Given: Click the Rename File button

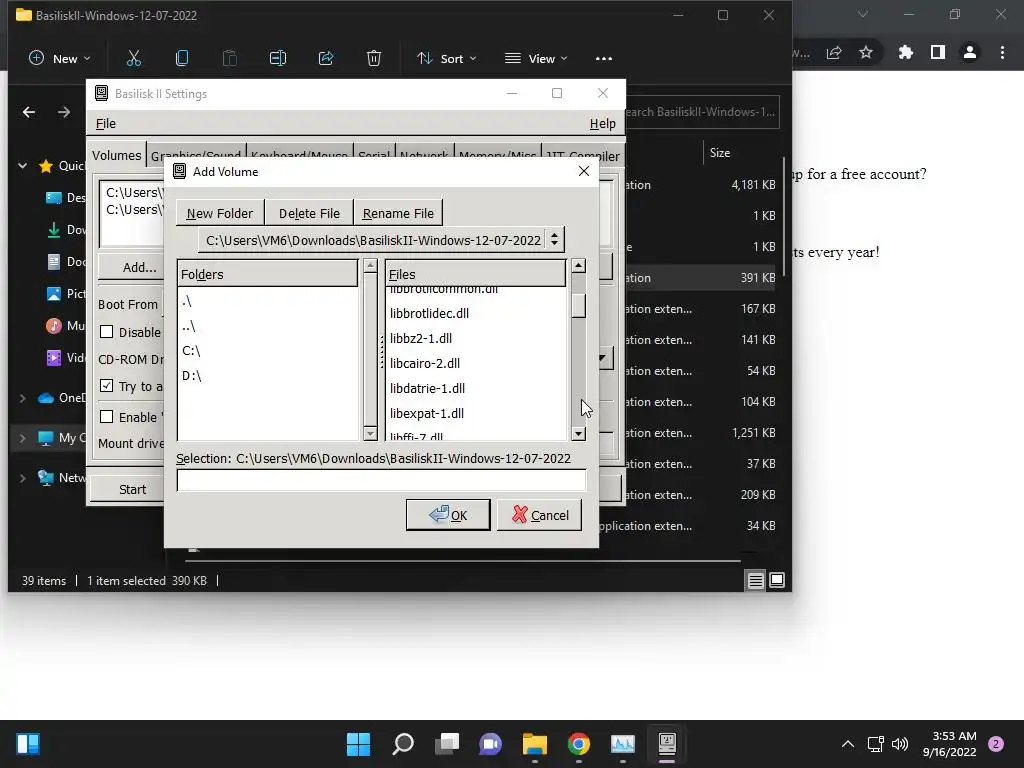Looking at the screenshot, I should 398,214.
